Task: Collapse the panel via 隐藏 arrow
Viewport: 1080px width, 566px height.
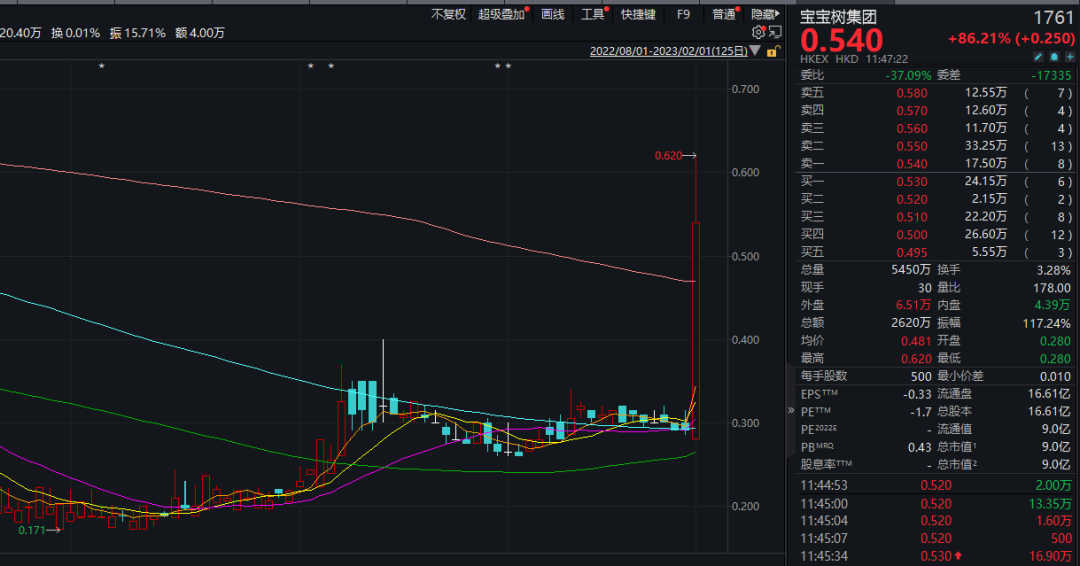Action: pos(765,14)
